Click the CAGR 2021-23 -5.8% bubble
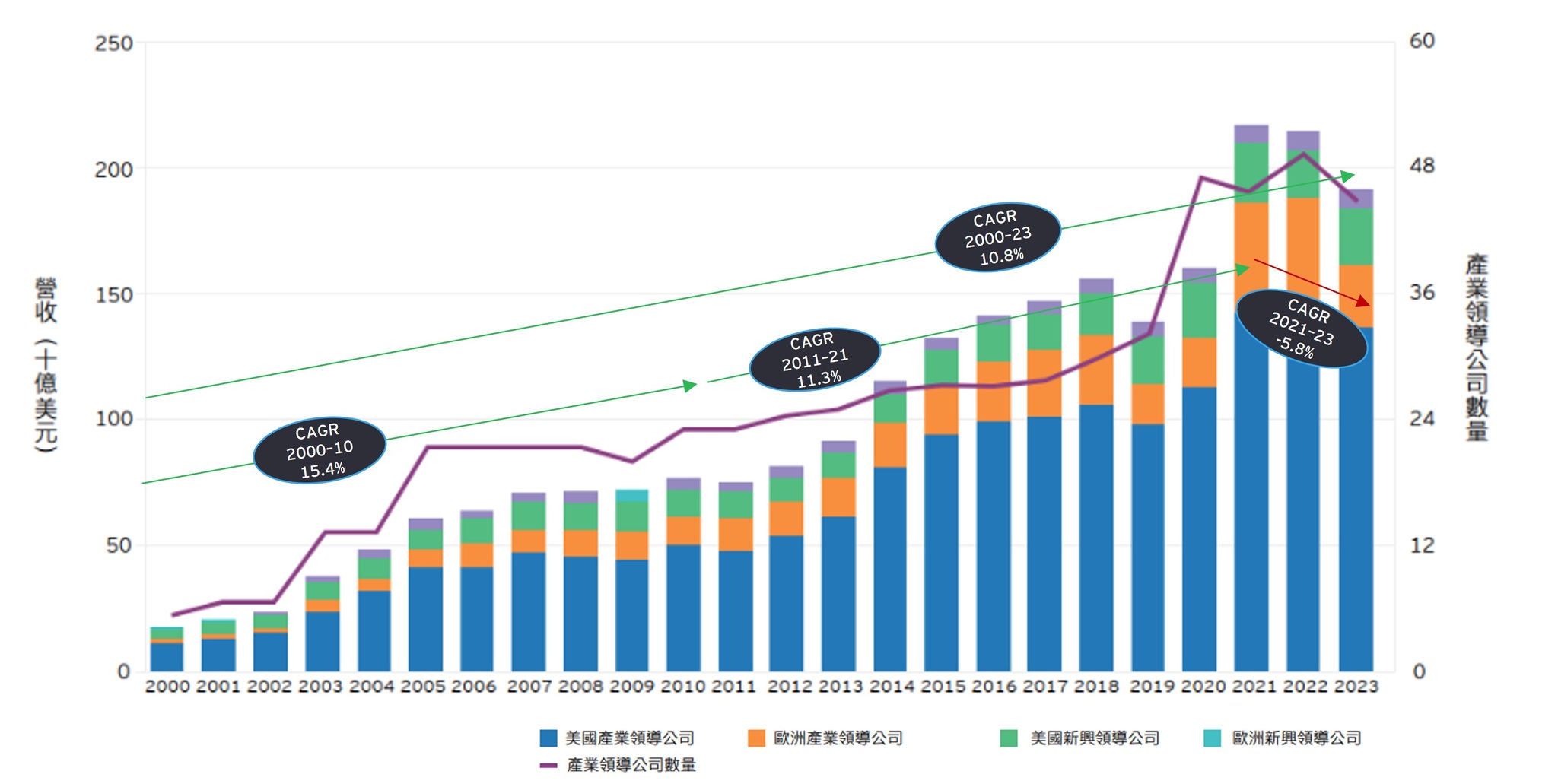The image size is (1558, 784). click(1302, 329)
